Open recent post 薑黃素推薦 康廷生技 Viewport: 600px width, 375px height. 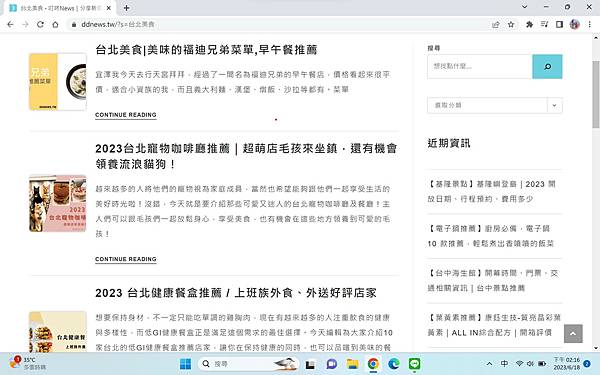click(x=494, y=325)
